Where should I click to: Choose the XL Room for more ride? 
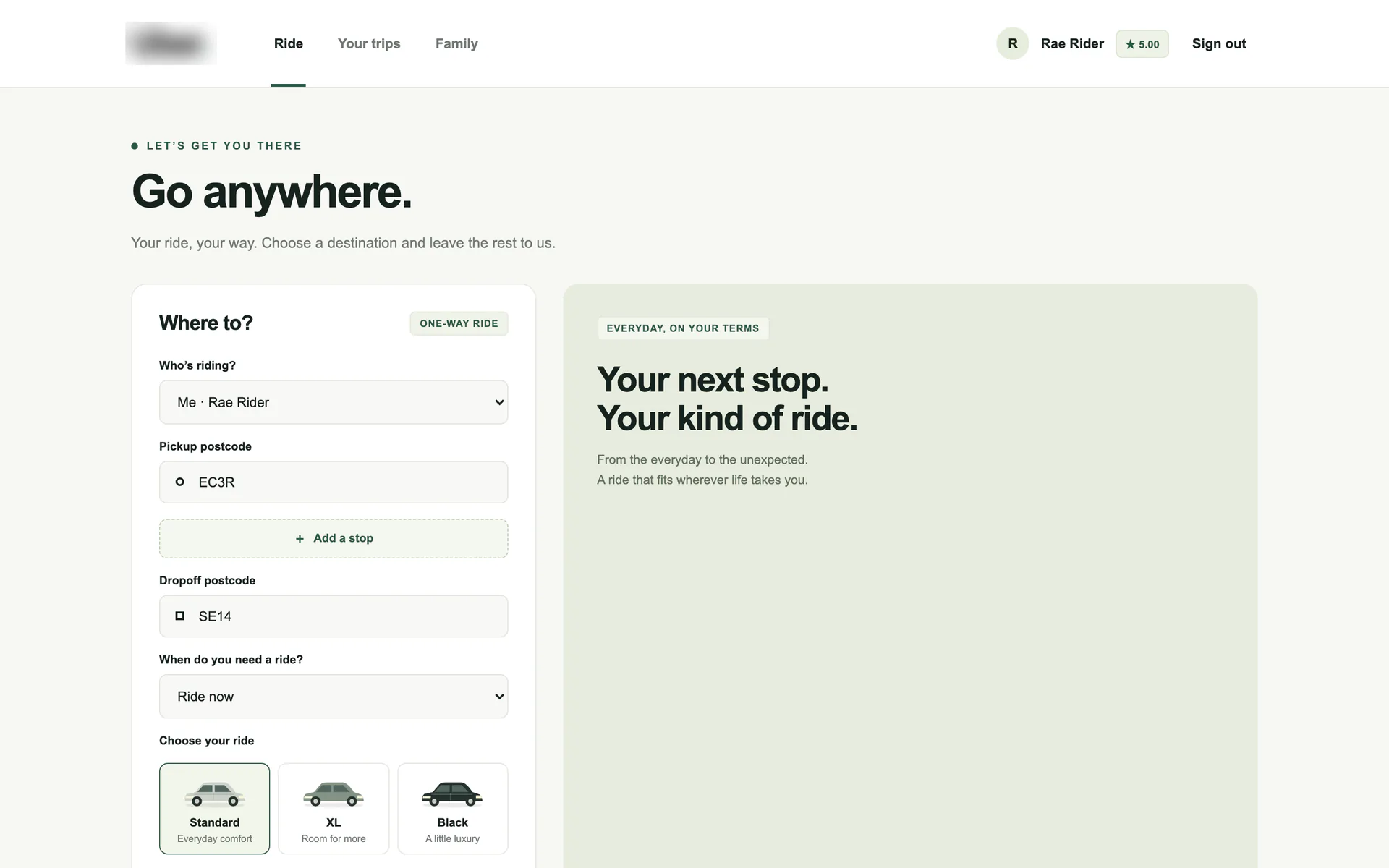point(334,809)
